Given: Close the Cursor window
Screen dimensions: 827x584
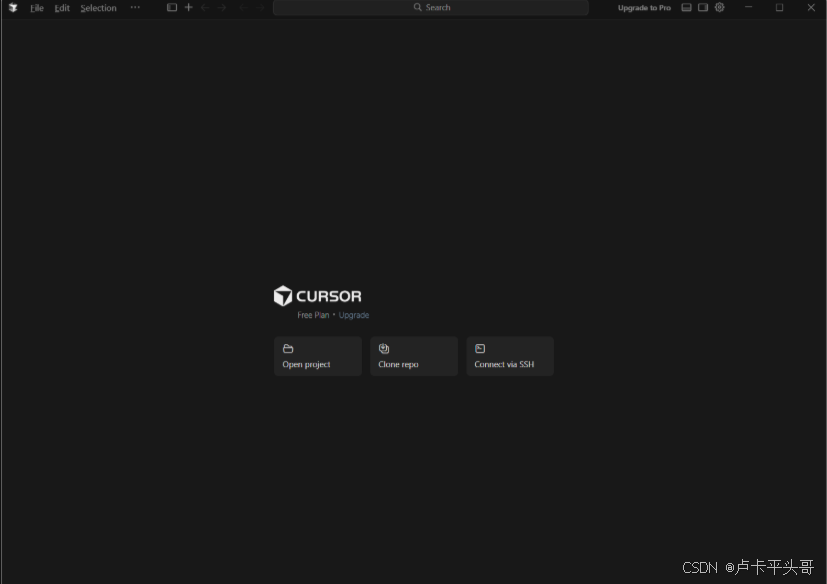Looking at the screenshot, I should (811, 7).
